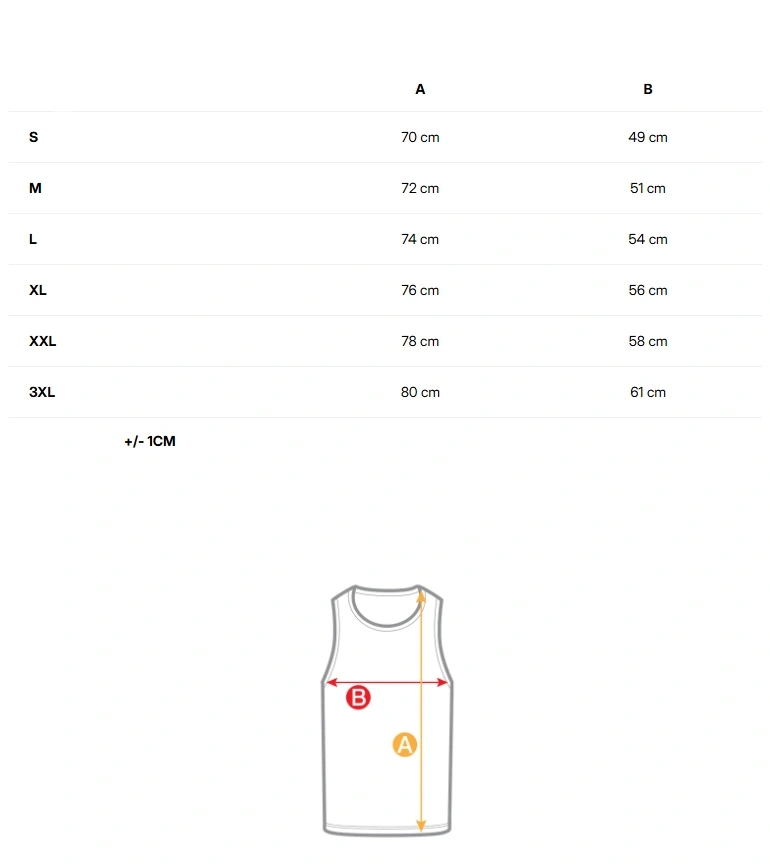Screen dimensions: 770x865
Task: Click the orange vertical length arrow
Action: [x=421, y=711]
